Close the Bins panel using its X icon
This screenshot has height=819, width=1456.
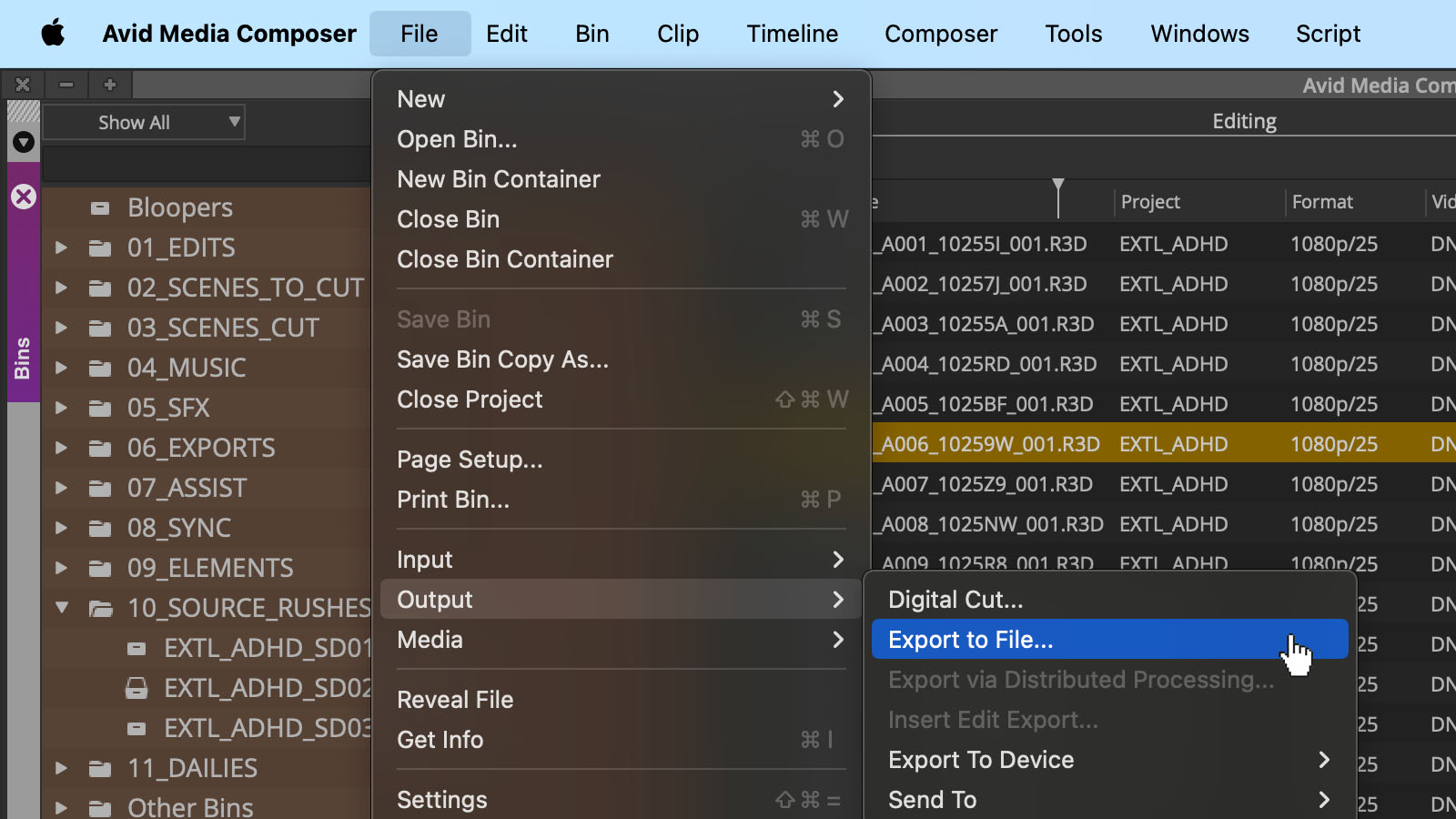[x=24, y=197]
